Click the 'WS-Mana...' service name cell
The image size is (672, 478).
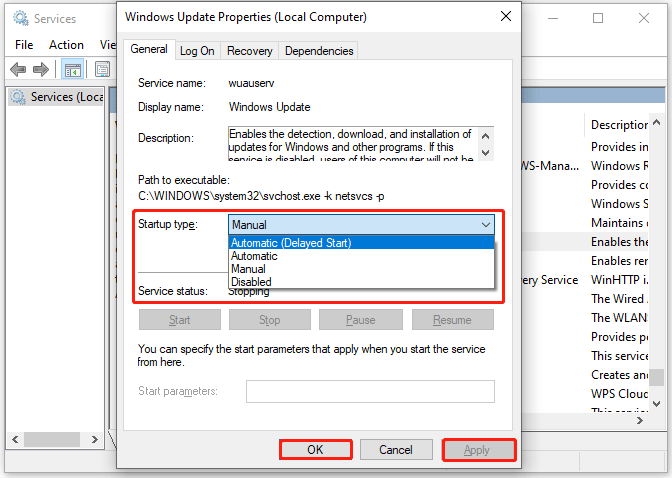tap(551, 166)
